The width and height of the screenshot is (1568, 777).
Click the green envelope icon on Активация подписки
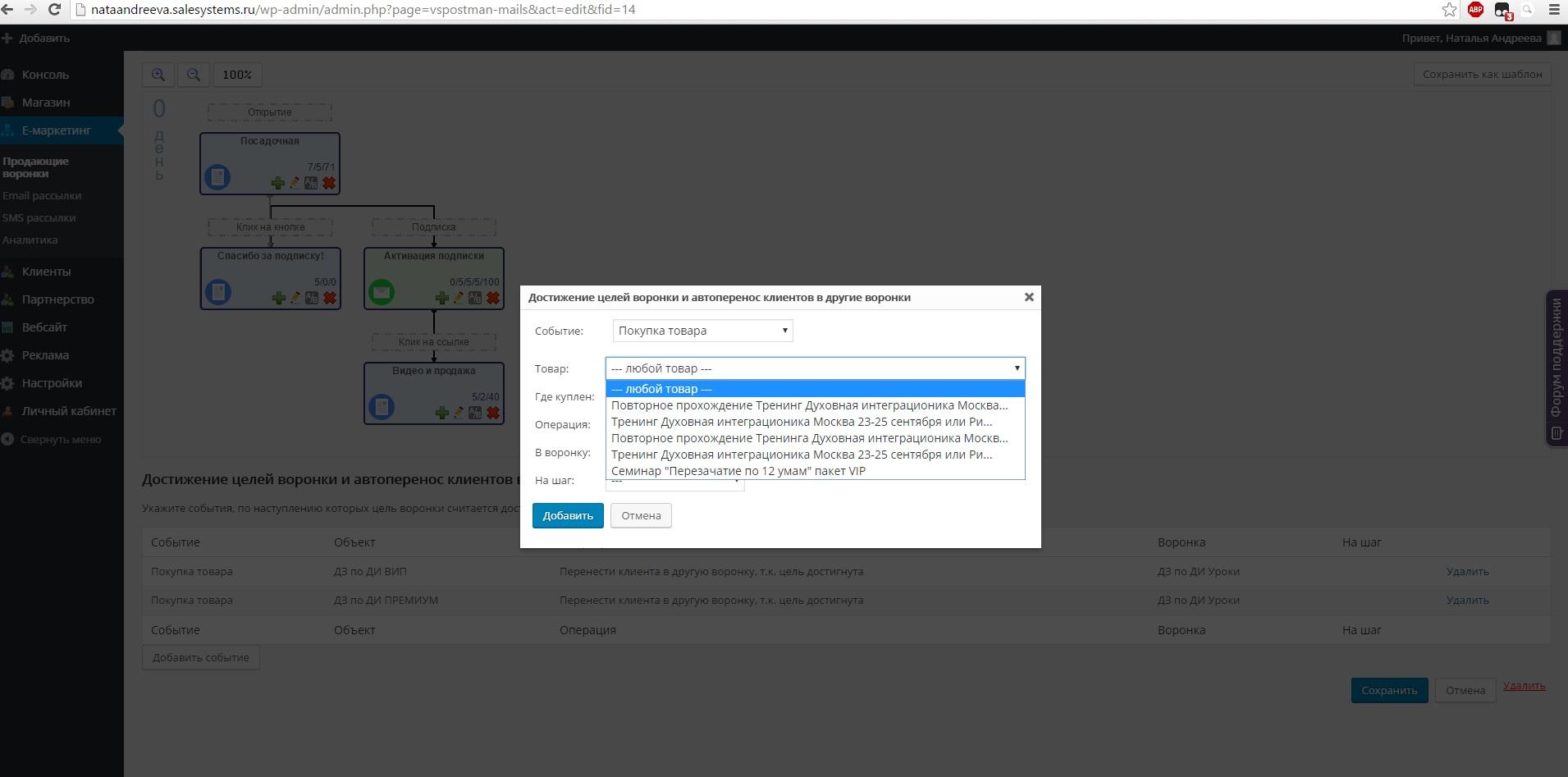coord(382,291)
